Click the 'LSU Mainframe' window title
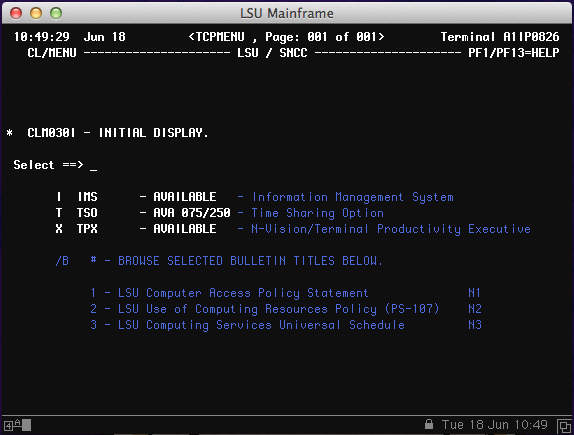 click(287, 14)
